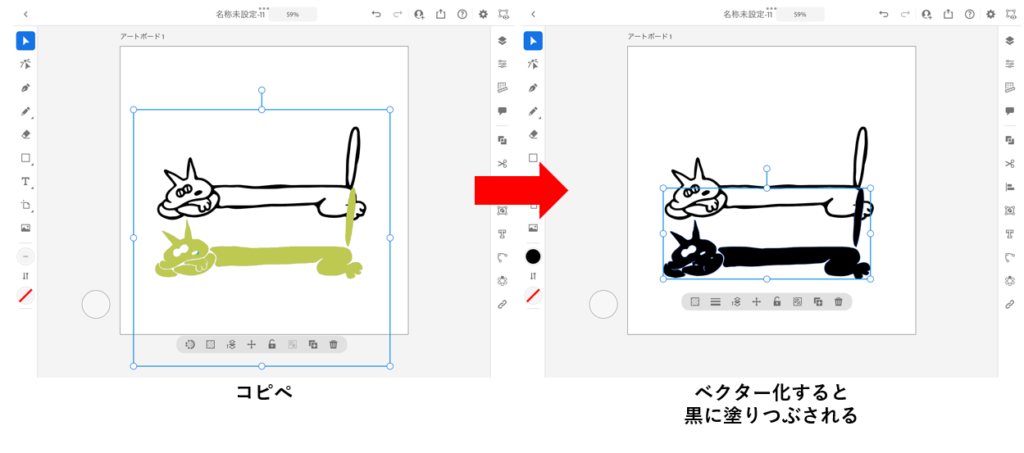
Task: Open Combine Shapes panel in left screenshot
Action: 502,140
